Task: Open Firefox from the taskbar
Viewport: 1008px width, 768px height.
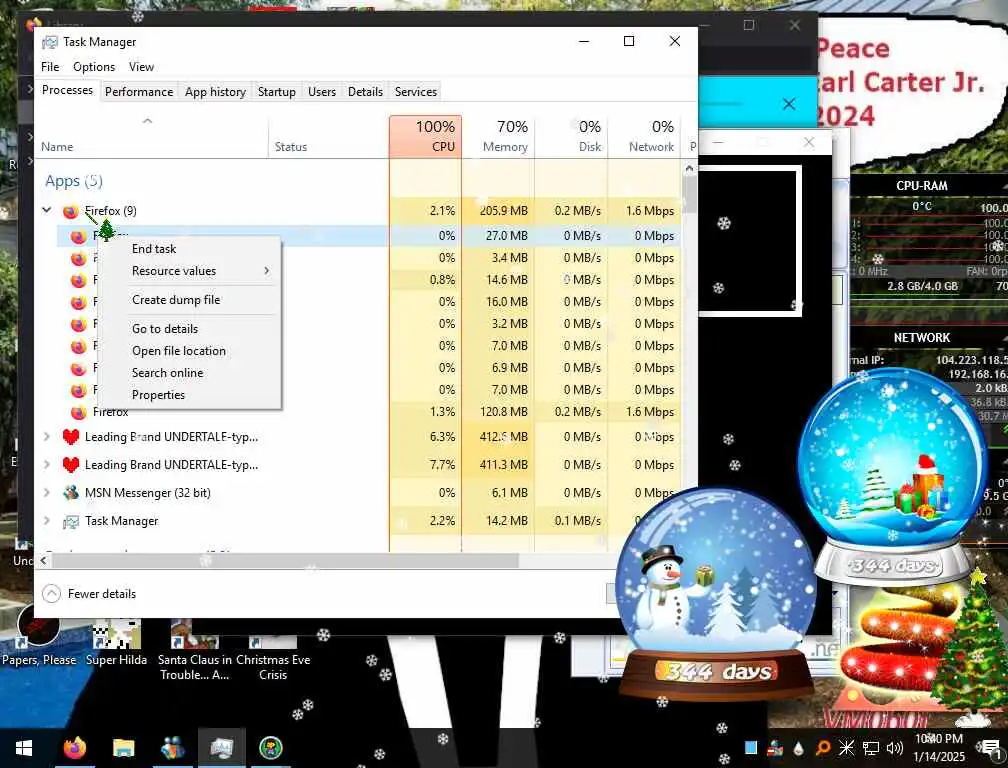Action: (x=75, y=748)
